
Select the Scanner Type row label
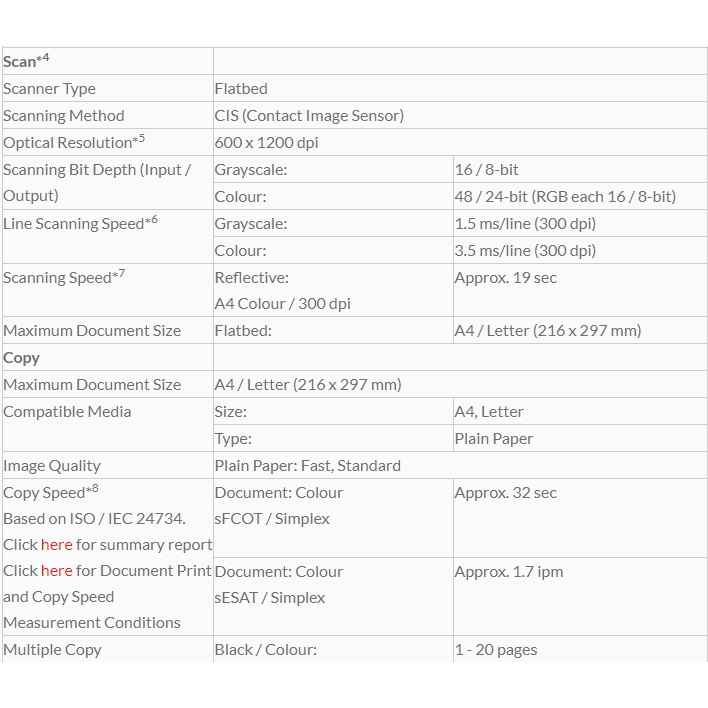pyautogui.click(x=50, y=89)
